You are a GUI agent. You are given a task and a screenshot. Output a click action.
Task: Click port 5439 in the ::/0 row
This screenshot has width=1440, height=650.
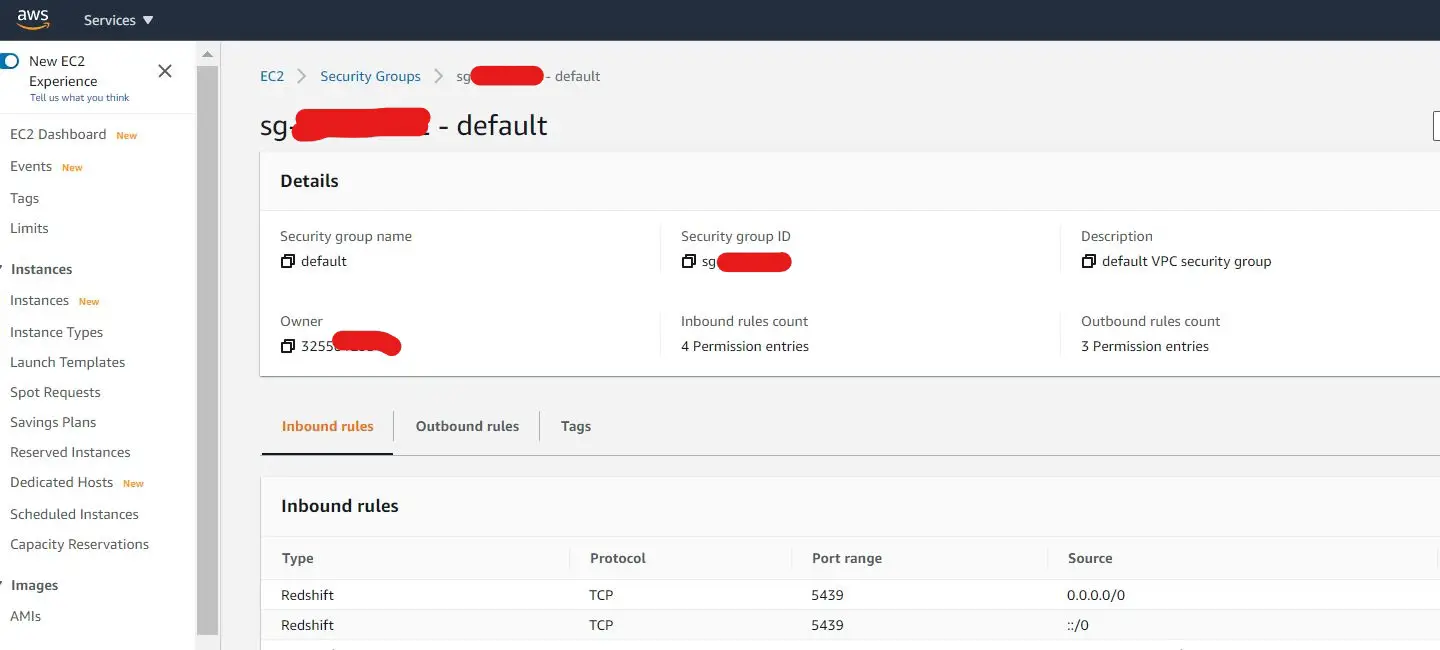[x=828, y=625]
